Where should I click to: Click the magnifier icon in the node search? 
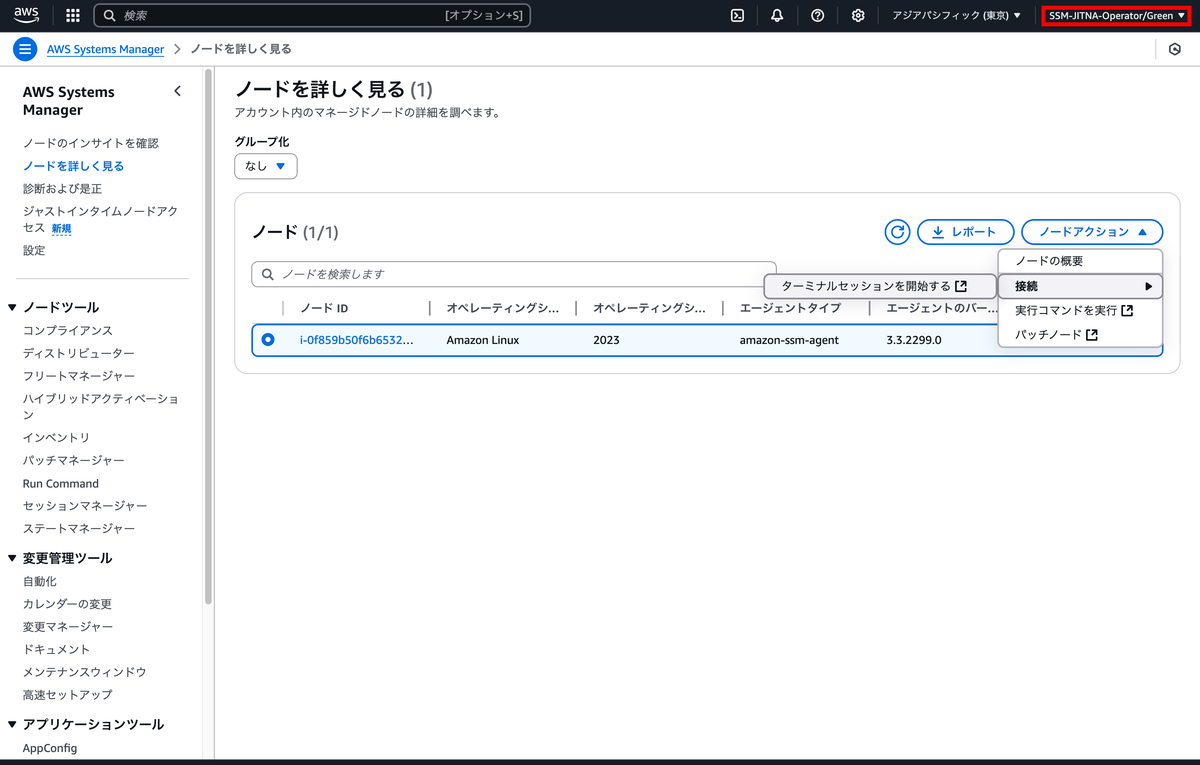(x=268, y=274)
